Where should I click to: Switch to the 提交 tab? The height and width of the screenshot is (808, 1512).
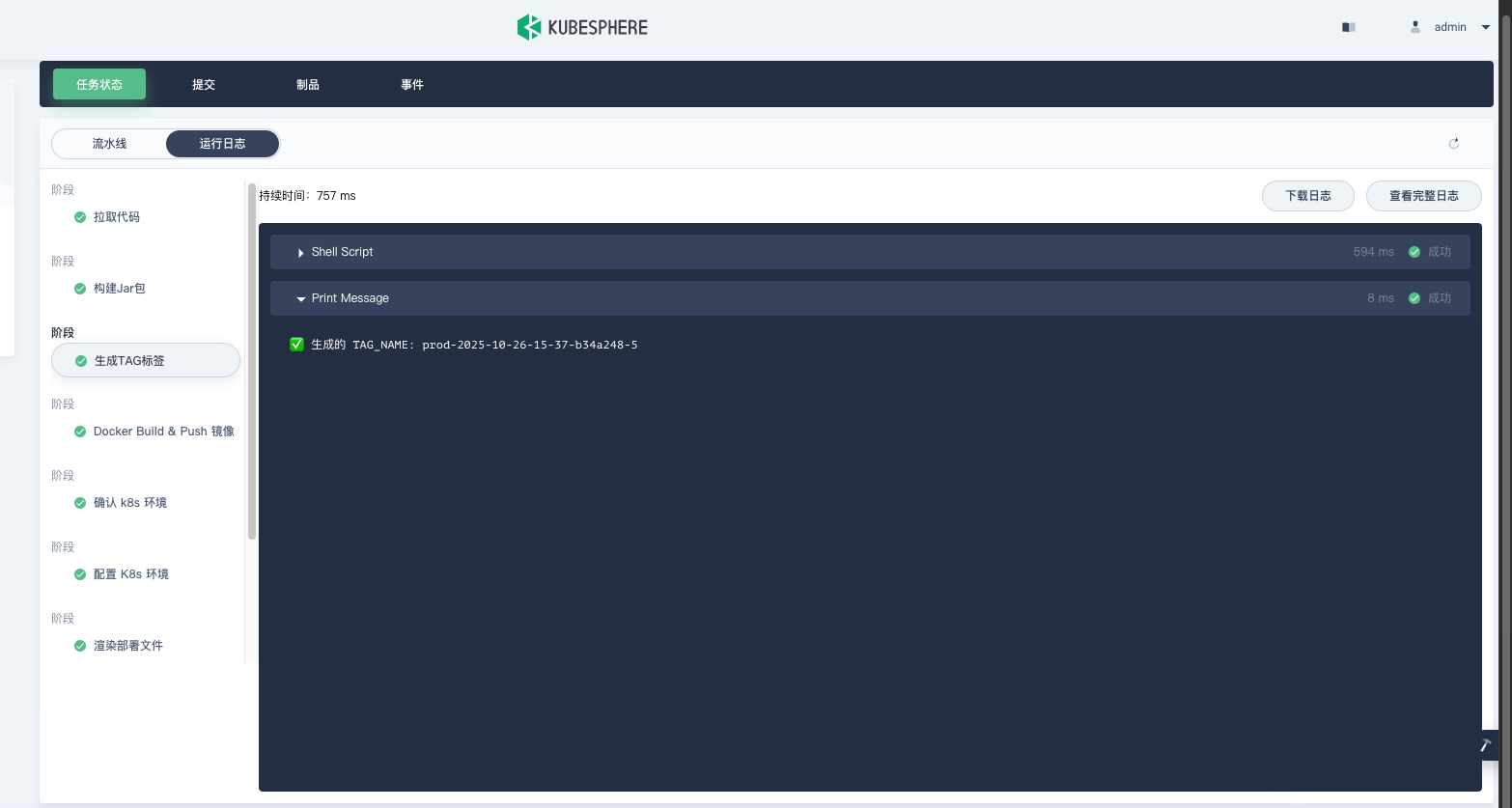coord(204,85)
